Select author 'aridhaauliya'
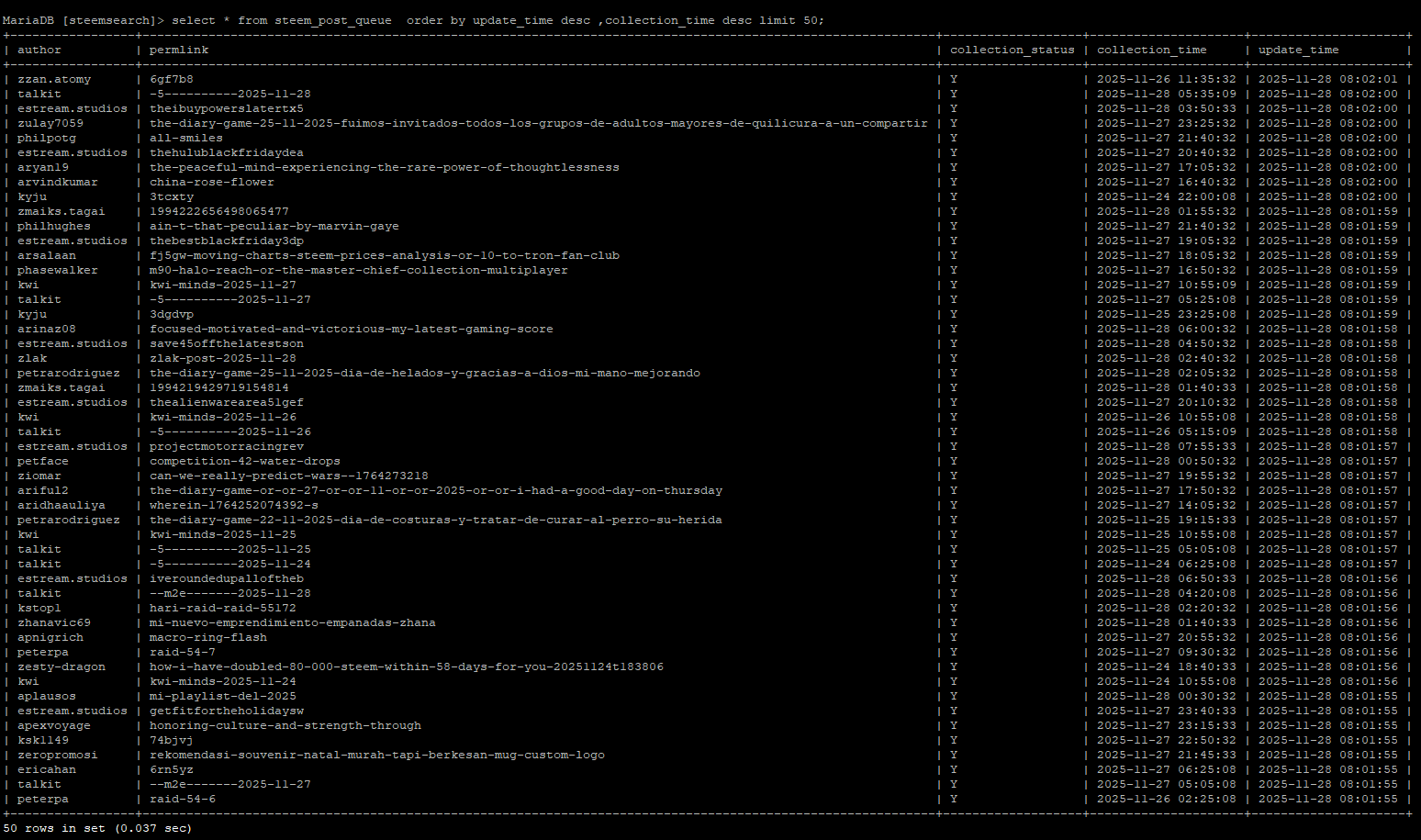Viewport: 1421px width, 840px height. coord(62,505)
